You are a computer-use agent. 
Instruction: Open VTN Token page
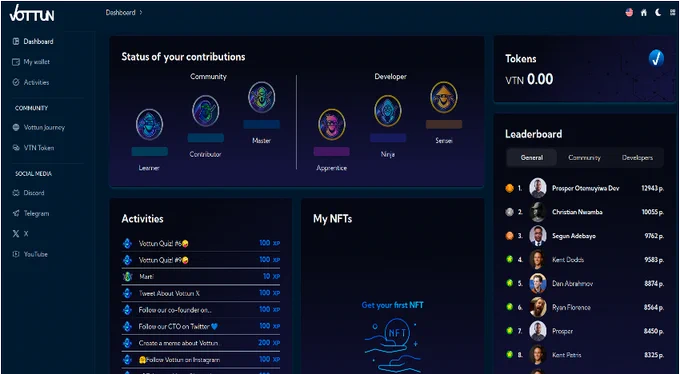click(33, 148)
